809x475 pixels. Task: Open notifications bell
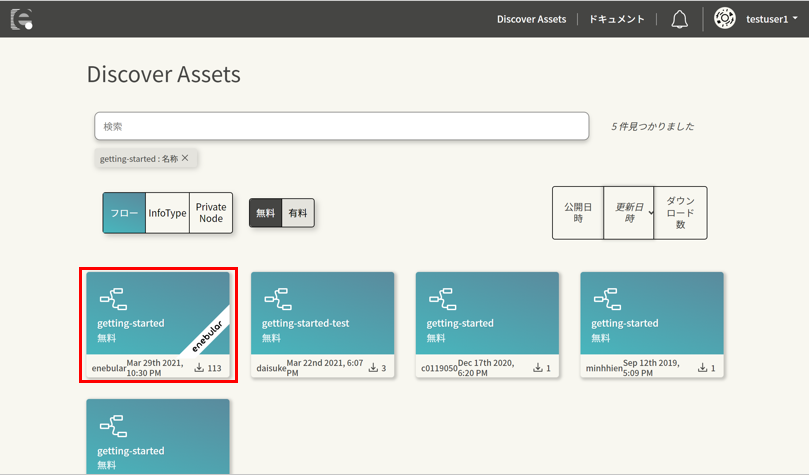[679, 20]
